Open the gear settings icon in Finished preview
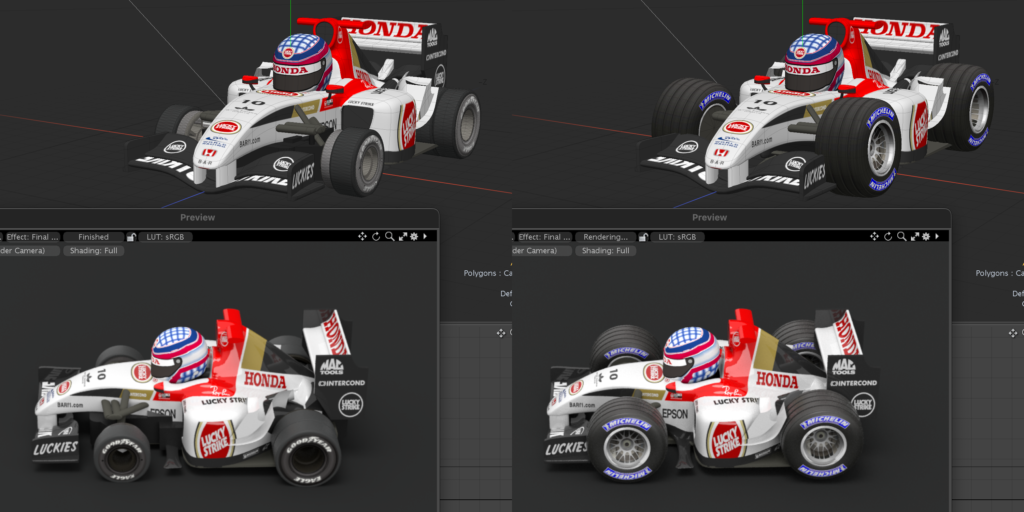 coord(413,236)
